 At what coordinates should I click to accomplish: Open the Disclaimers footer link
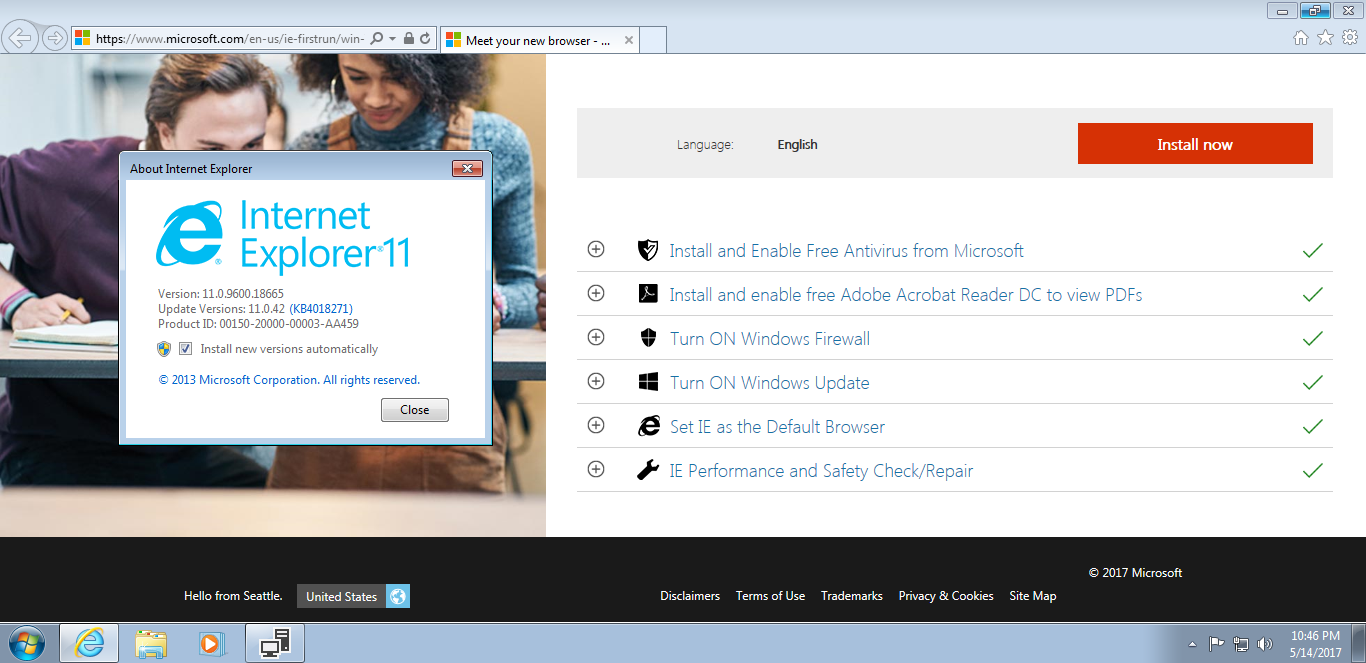tap(690, 596)
